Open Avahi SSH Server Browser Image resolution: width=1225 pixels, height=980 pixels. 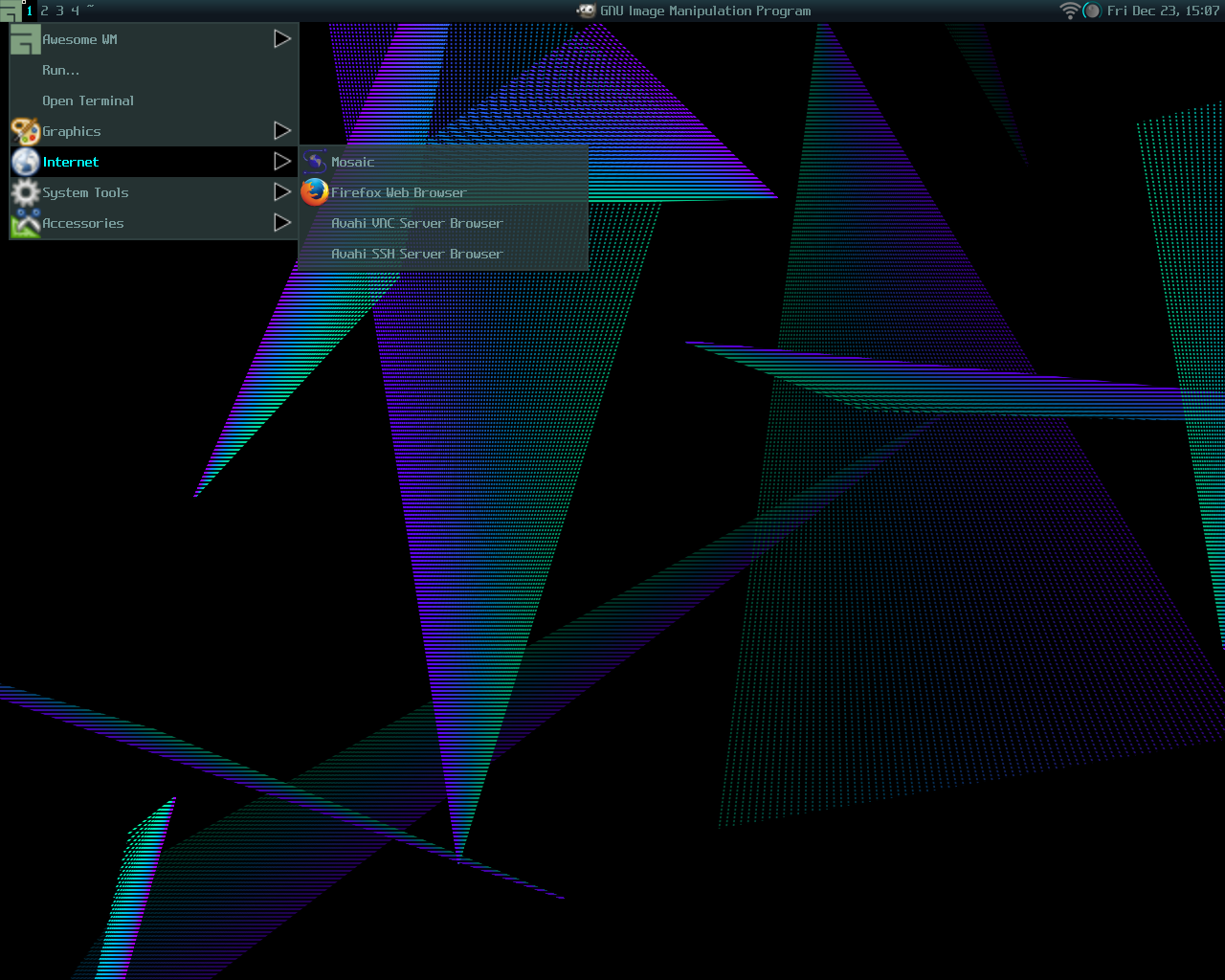443,254
